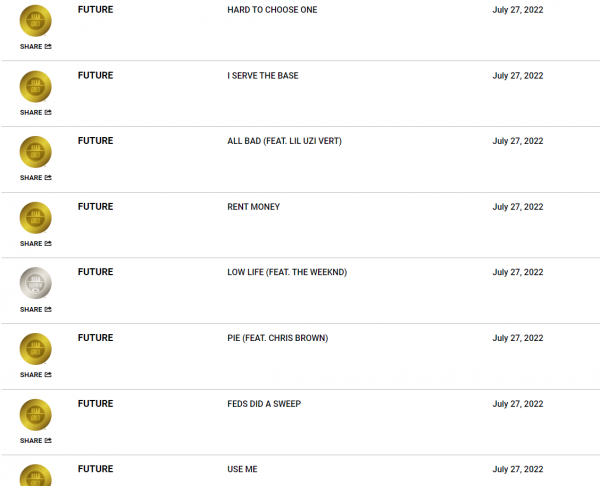Screen dimensions: 600x486
Task: Share the Pie certification
Action: tap(36, 375)
